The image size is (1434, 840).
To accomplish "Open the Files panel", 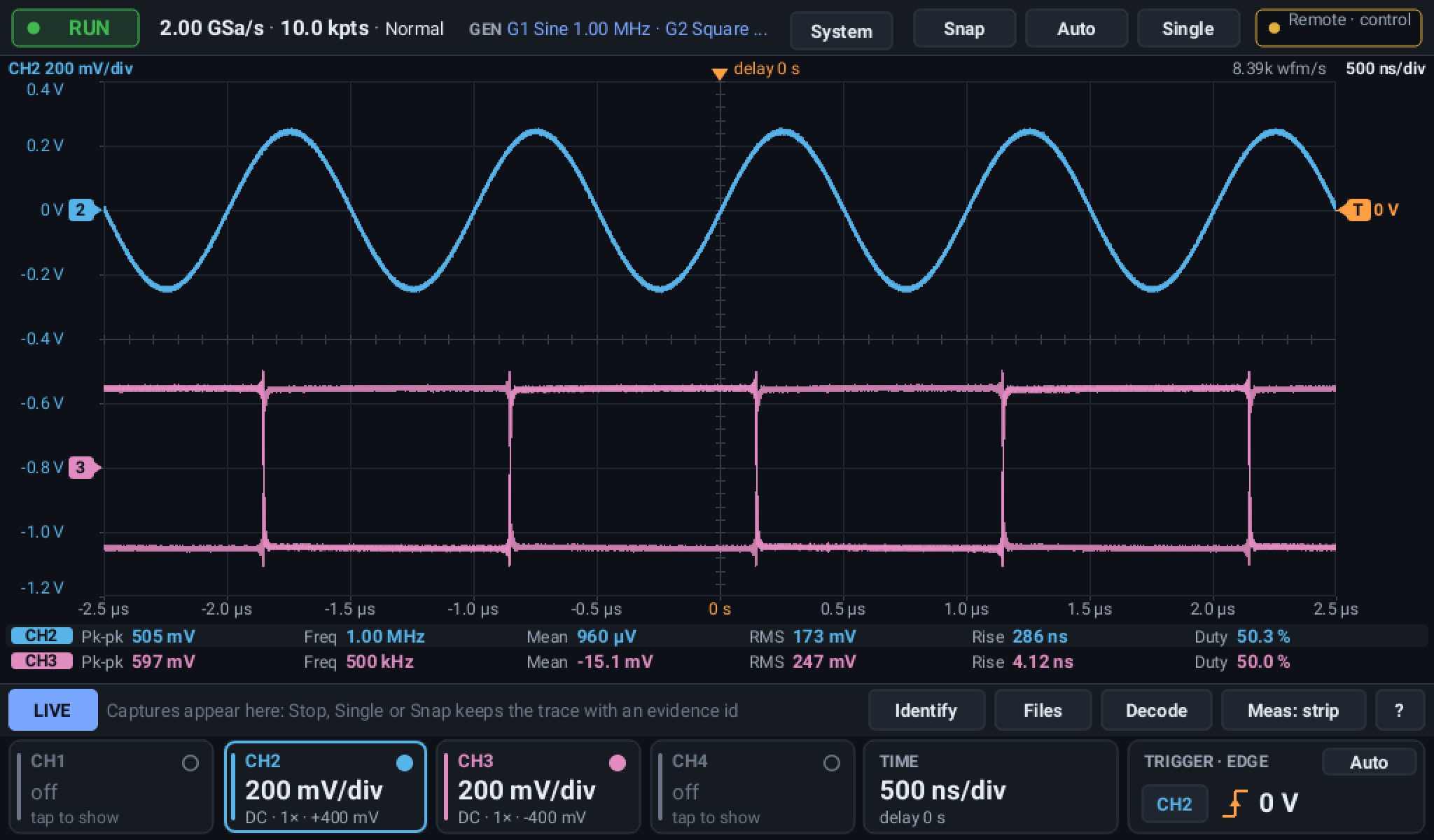I will pyautogui.click(x=1043, y=710).
